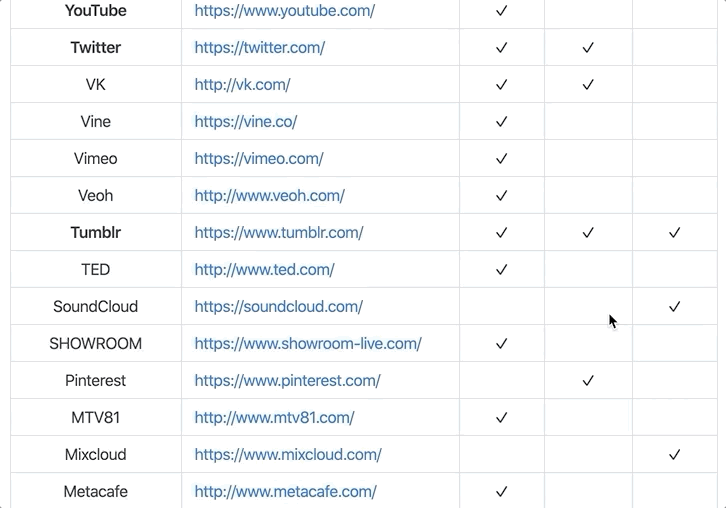The image size is (726, 508).
Task: Follow the ted.com link
Action: [264, 270]
